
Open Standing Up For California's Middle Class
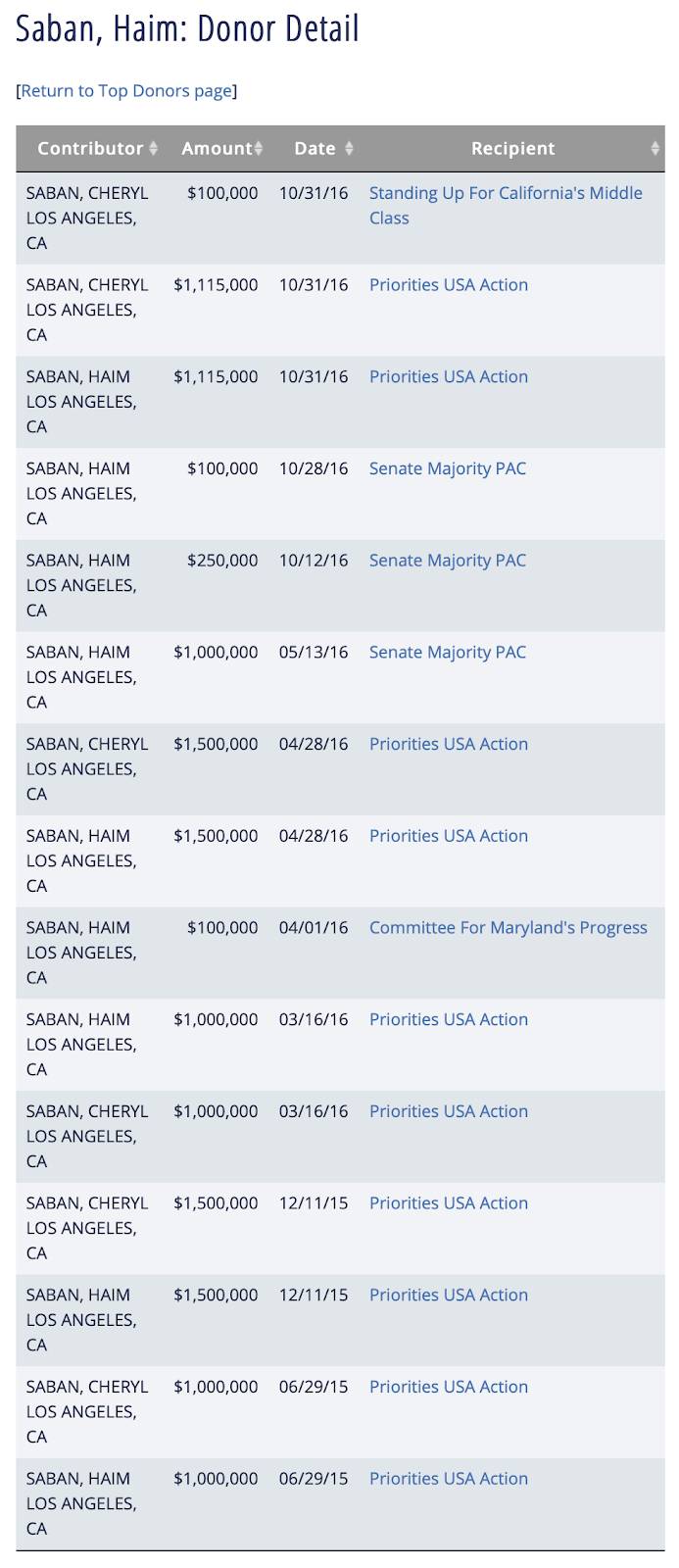click(x=506, y=206)
